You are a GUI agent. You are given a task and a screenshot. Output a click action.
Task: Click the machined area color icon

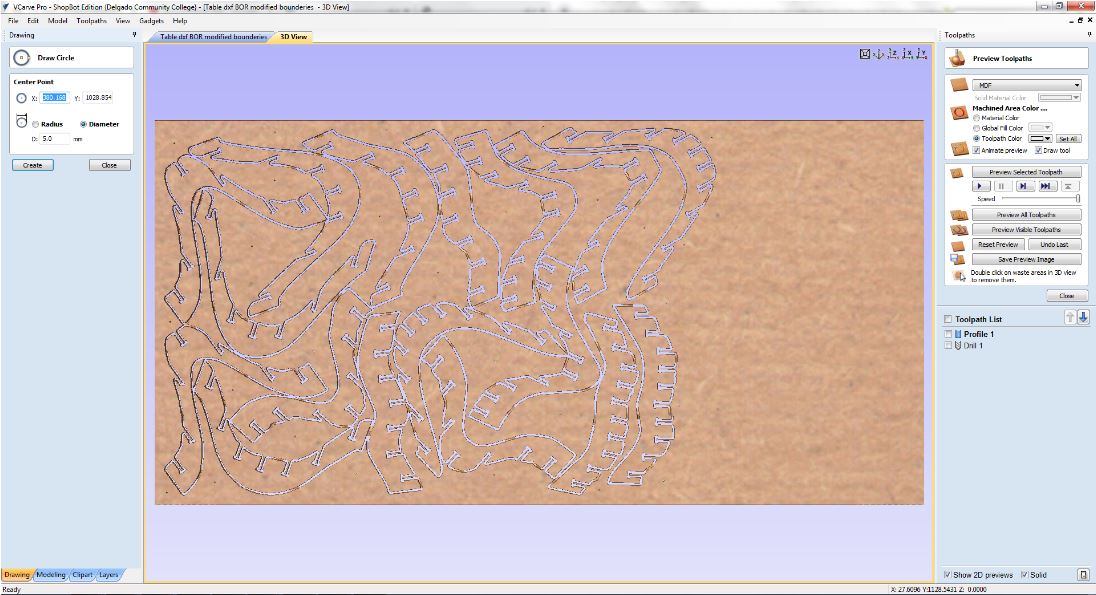coord(959,113)
